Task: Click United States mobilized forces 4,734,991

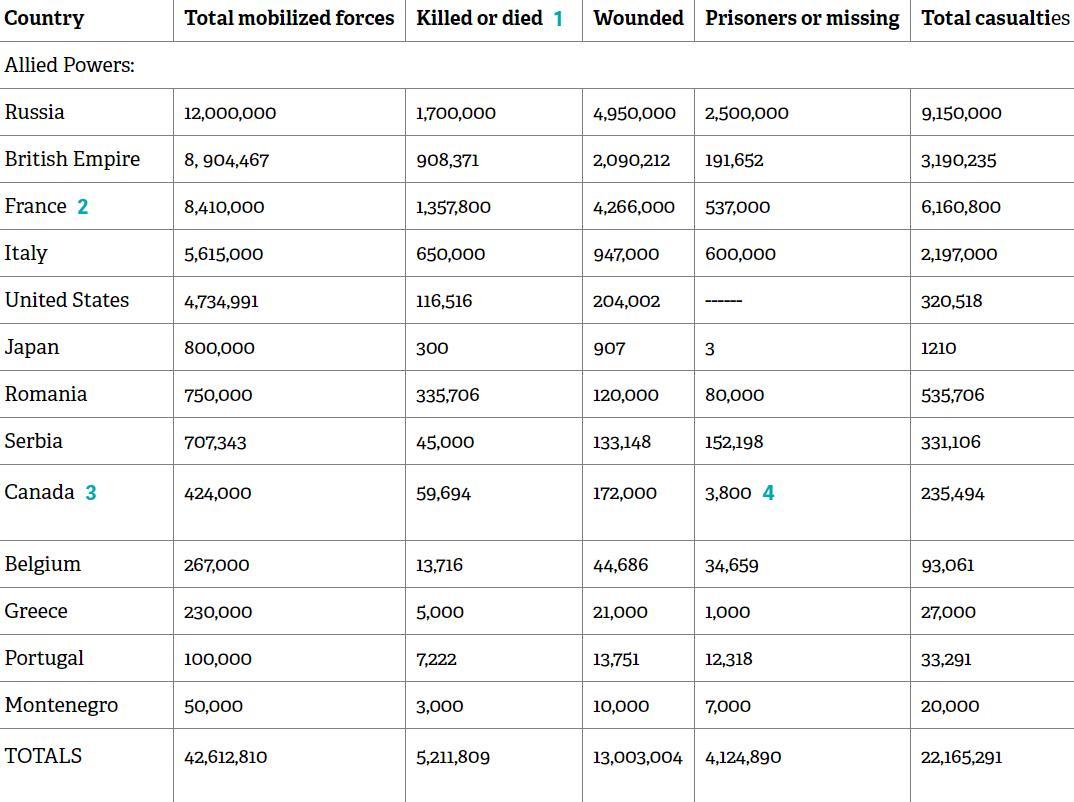Action: (221, 301)
